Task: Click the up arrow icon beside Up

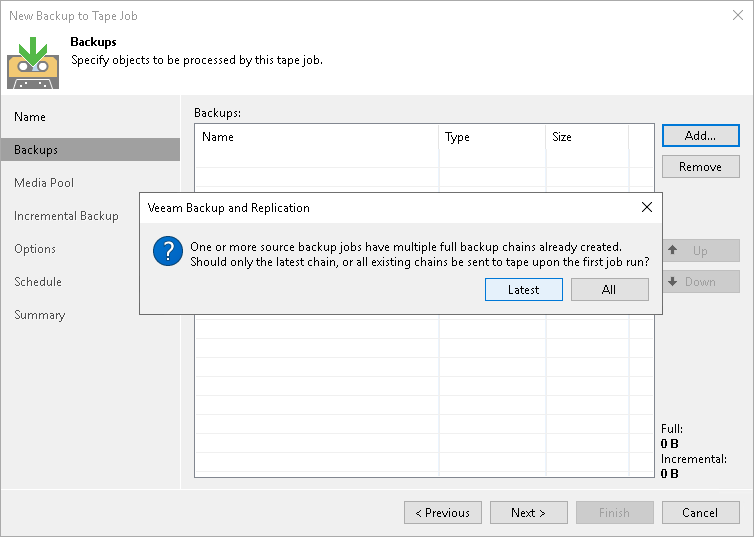Action: pos(673,250)
